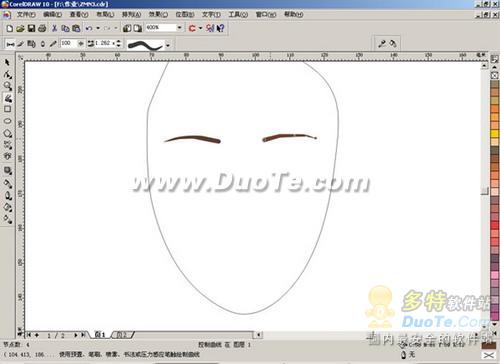The height and width of the screenshot is (364, 500).
Task: Open the zoom level 400% dropdown
Action: pos(180,28)
